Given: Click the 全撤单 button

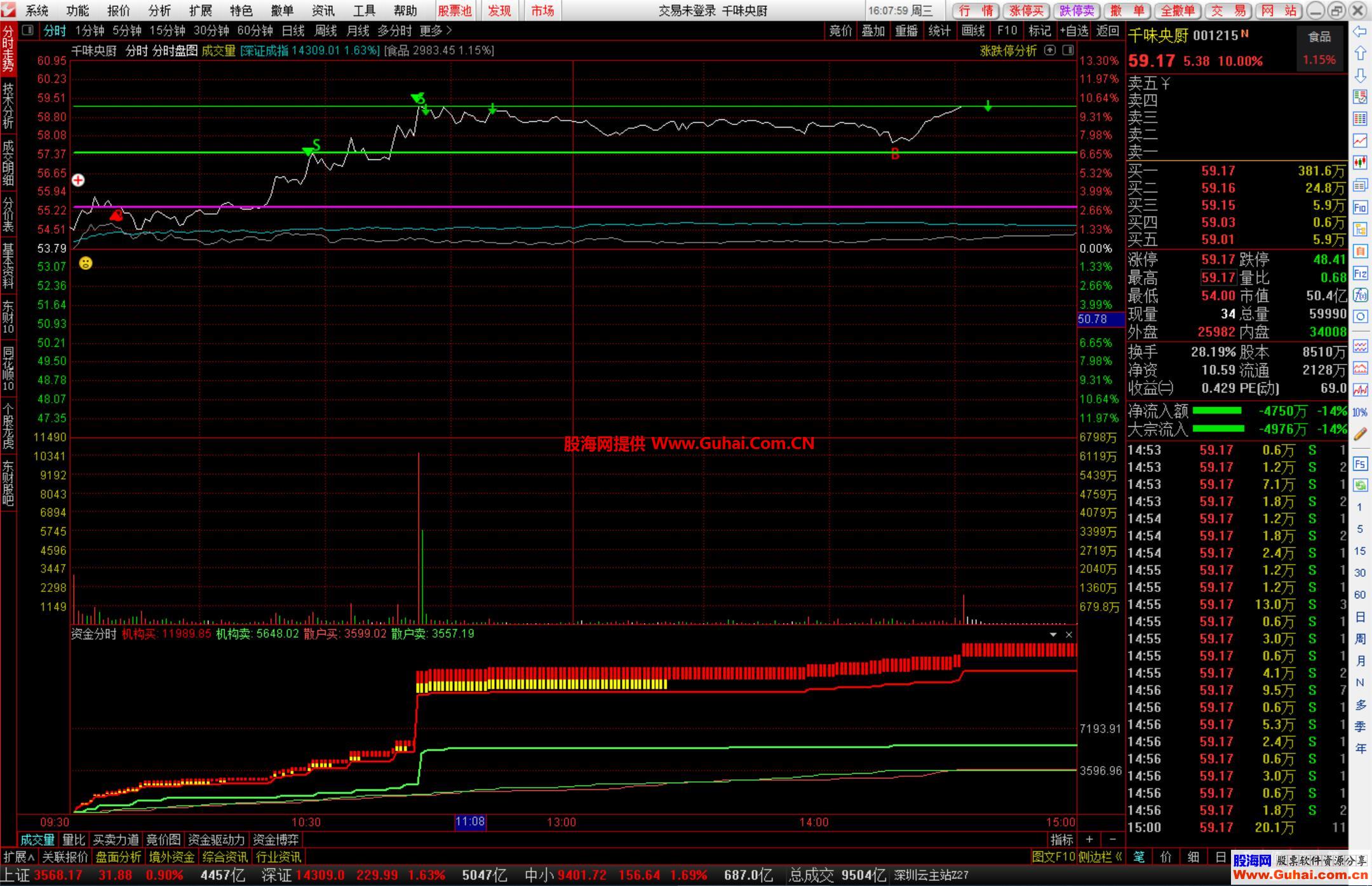Looking at the screenshot, I should tap(1178, 11).
